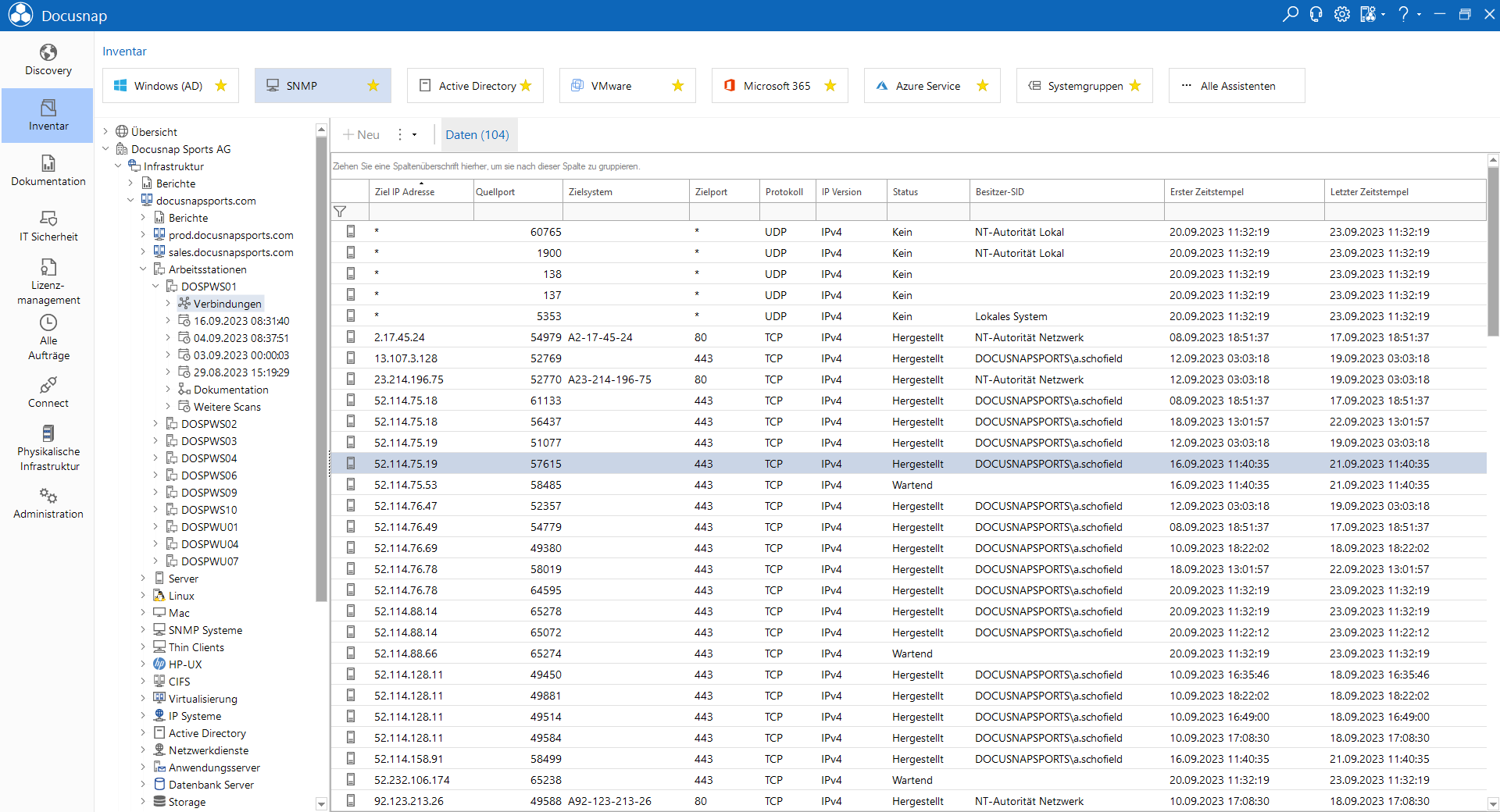Click the table vertical scrollbar thumb

1493,251
